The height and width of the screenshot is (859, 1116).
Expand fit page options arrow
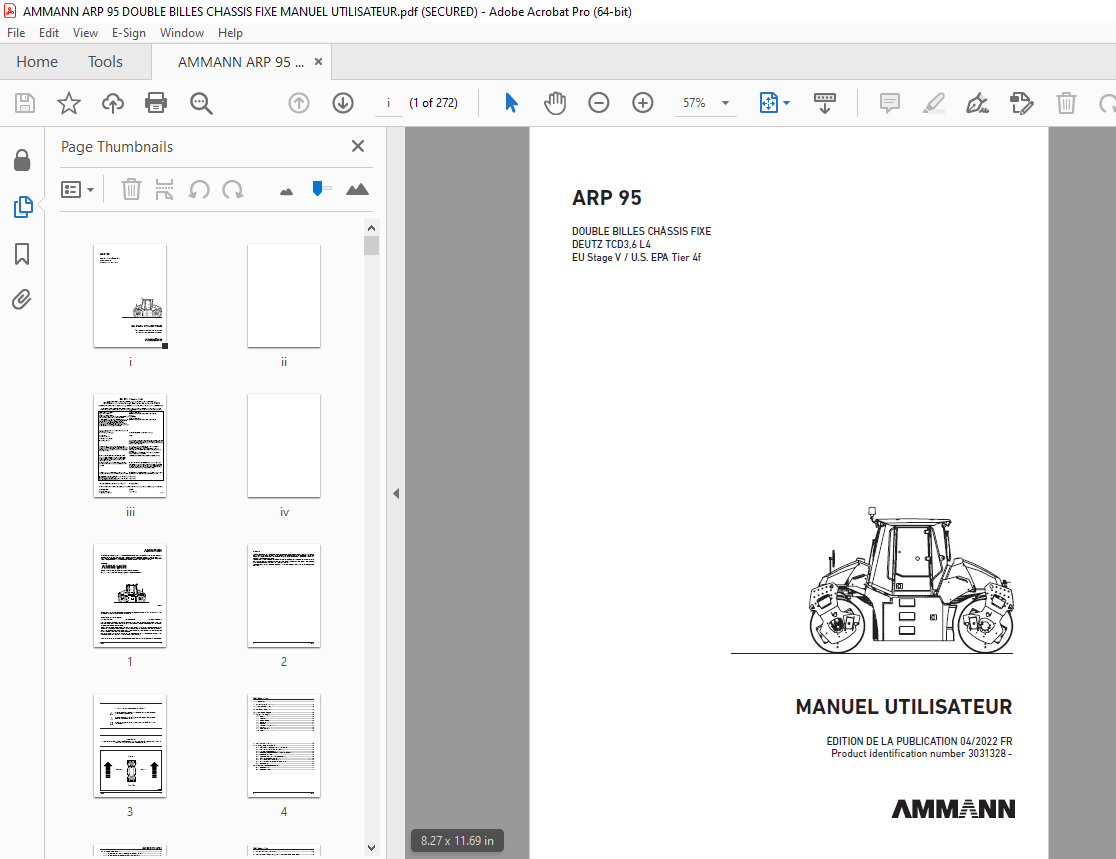[x=786, y=103]
